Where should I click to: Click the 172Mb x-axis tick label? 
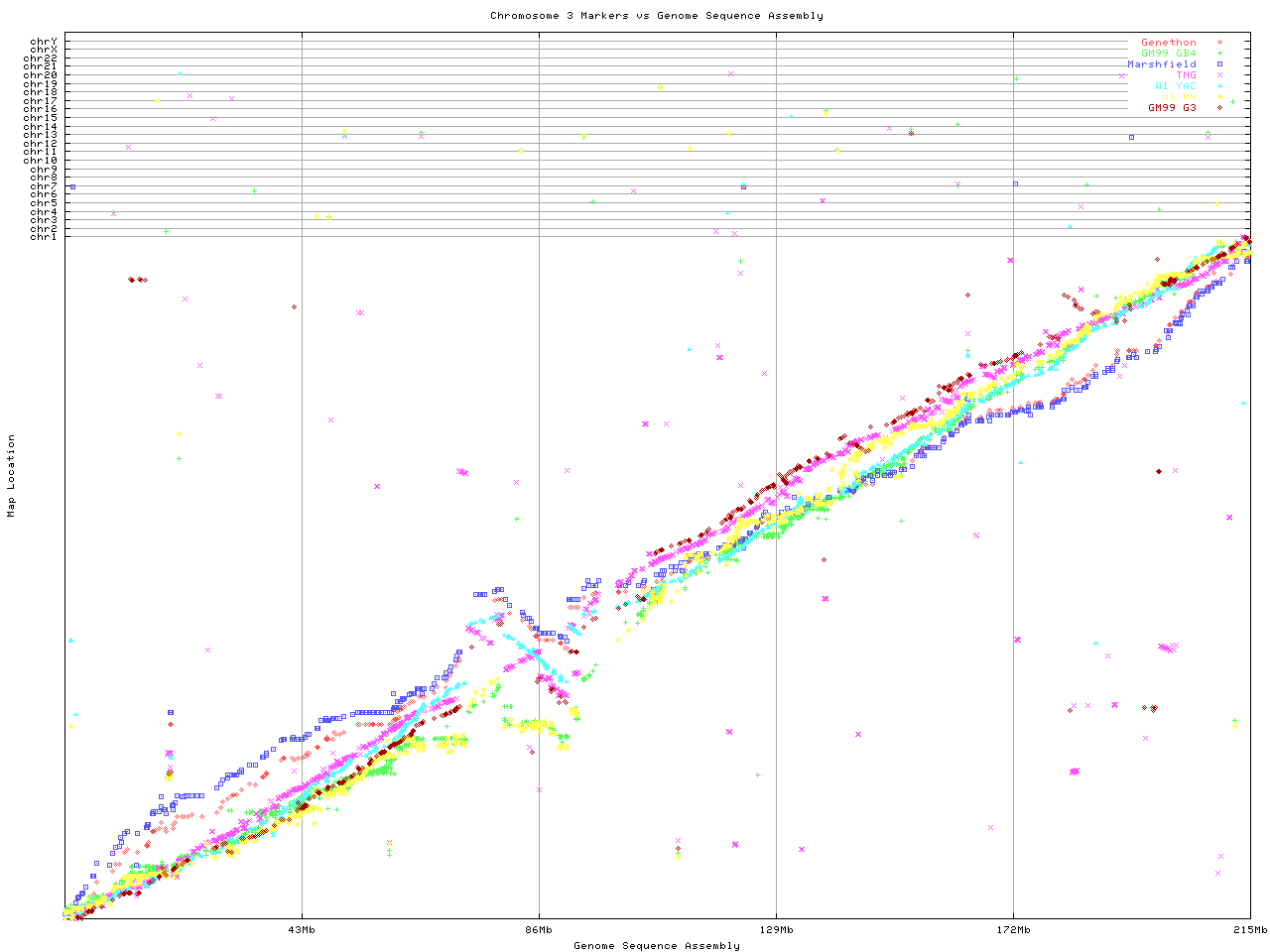[x=1013, y=930]
